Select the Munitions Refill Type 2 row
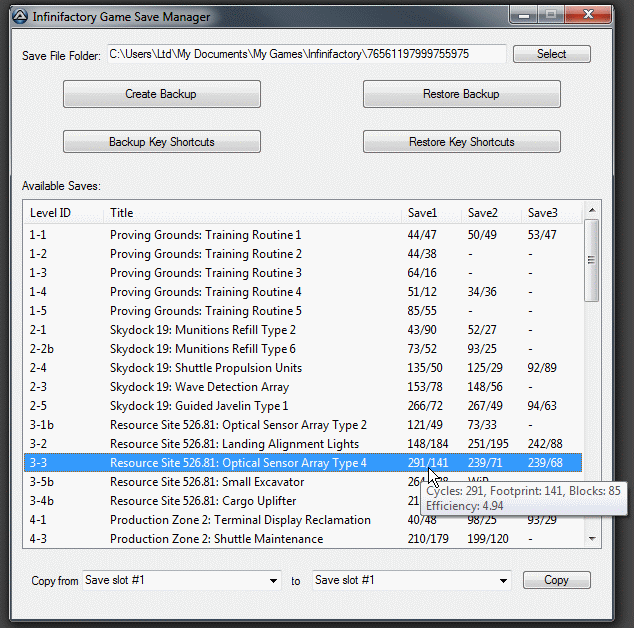 tap(303, 330)
